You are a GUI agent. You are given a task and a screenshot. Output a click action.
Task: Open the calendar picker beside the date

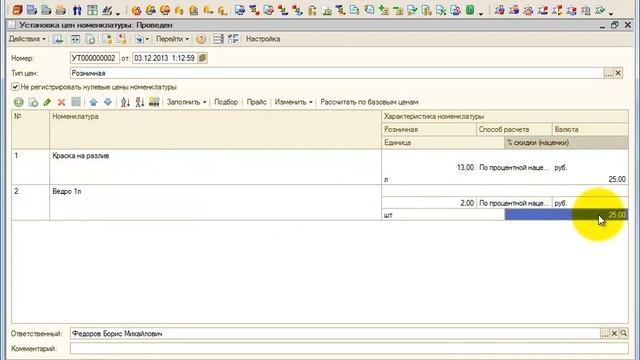point(202,58)
